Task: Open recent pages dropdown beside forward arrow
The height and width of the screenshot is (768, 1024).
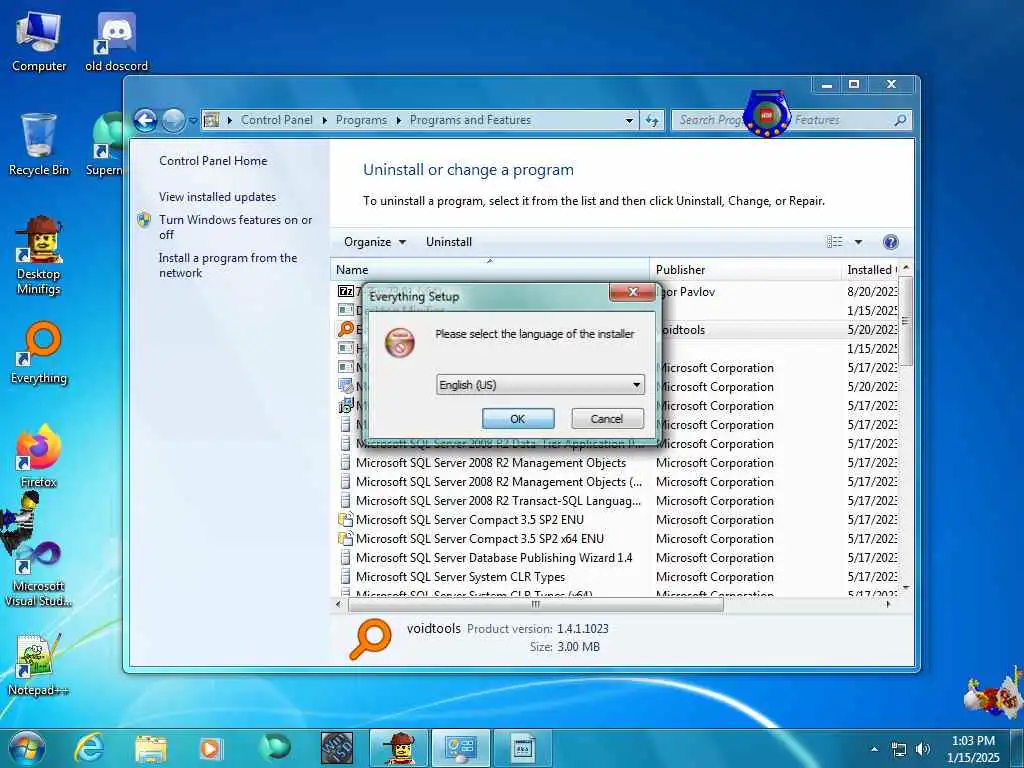Action: click(193, 121)
